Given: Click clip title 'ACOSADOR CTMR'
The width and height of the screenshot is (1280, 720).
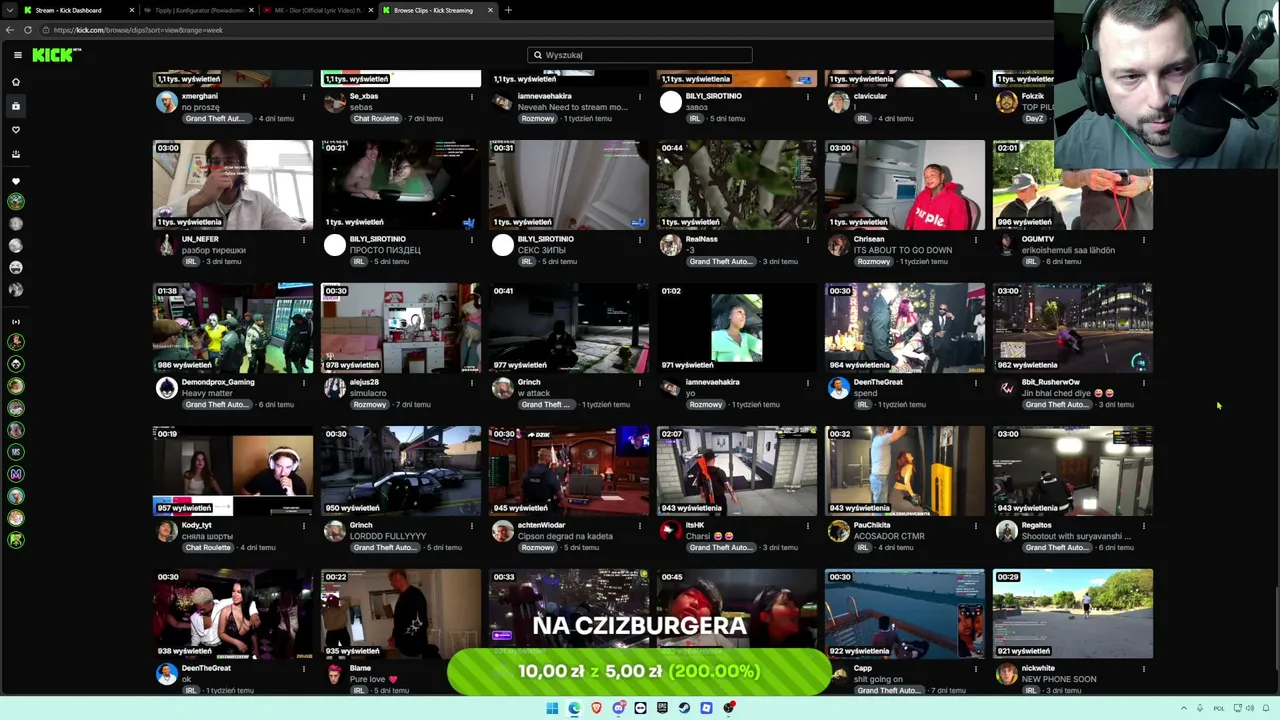Looking at the screenshot, I should click(889, 536).
